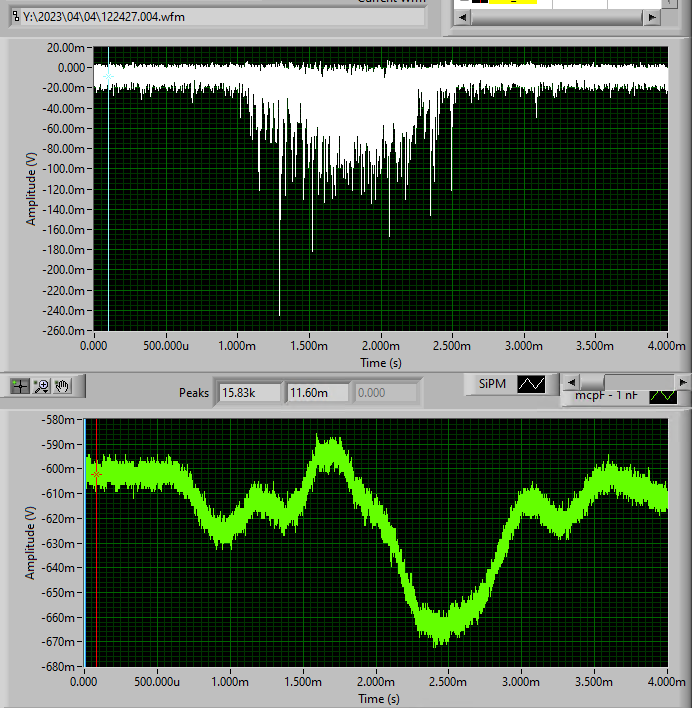Click upper graph Y-axis label 20.00m
Screen dimensions: 692x708
[65, 48]
